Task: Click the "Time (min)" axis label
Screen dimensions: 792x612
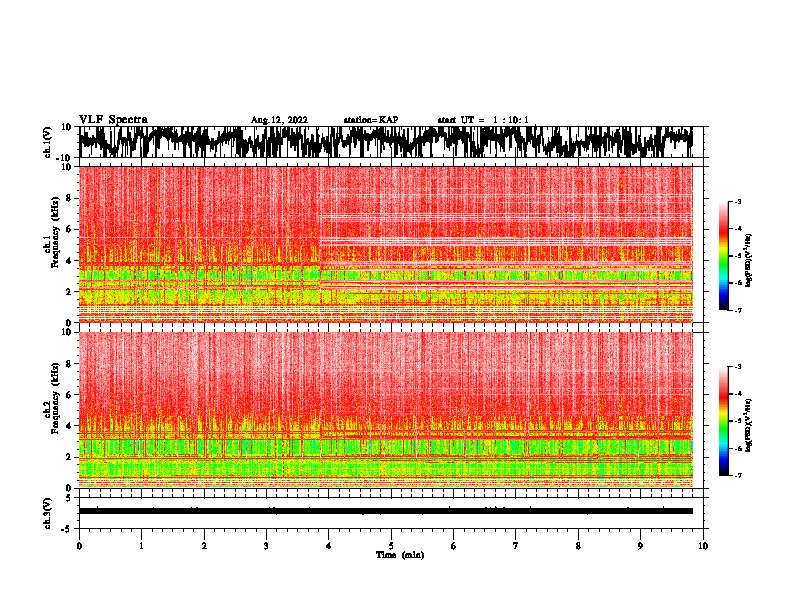Action: [400, 555]
